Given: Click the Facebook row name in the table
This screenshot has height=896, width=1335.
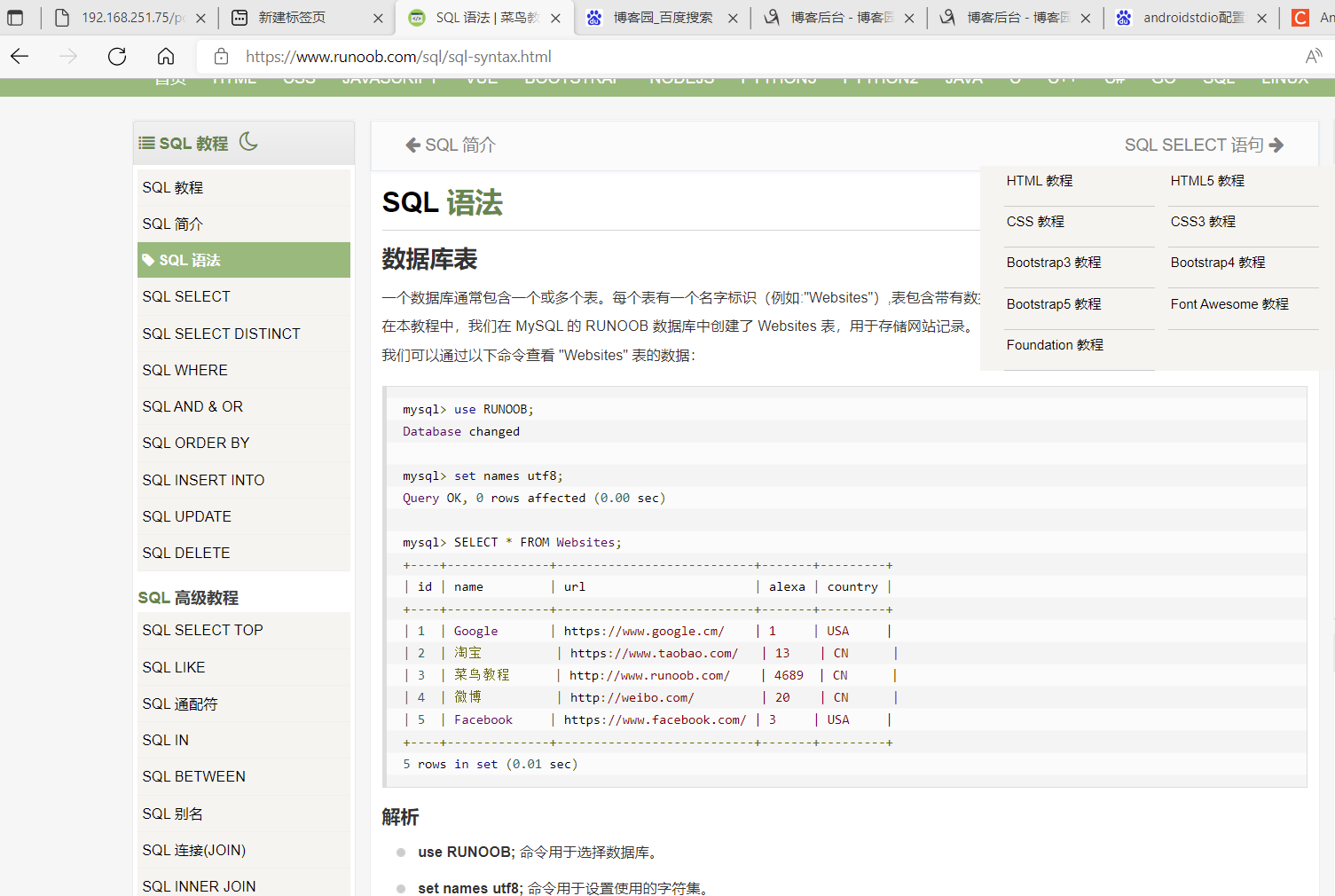Looking at the screenshot, I should coord(483,719).
